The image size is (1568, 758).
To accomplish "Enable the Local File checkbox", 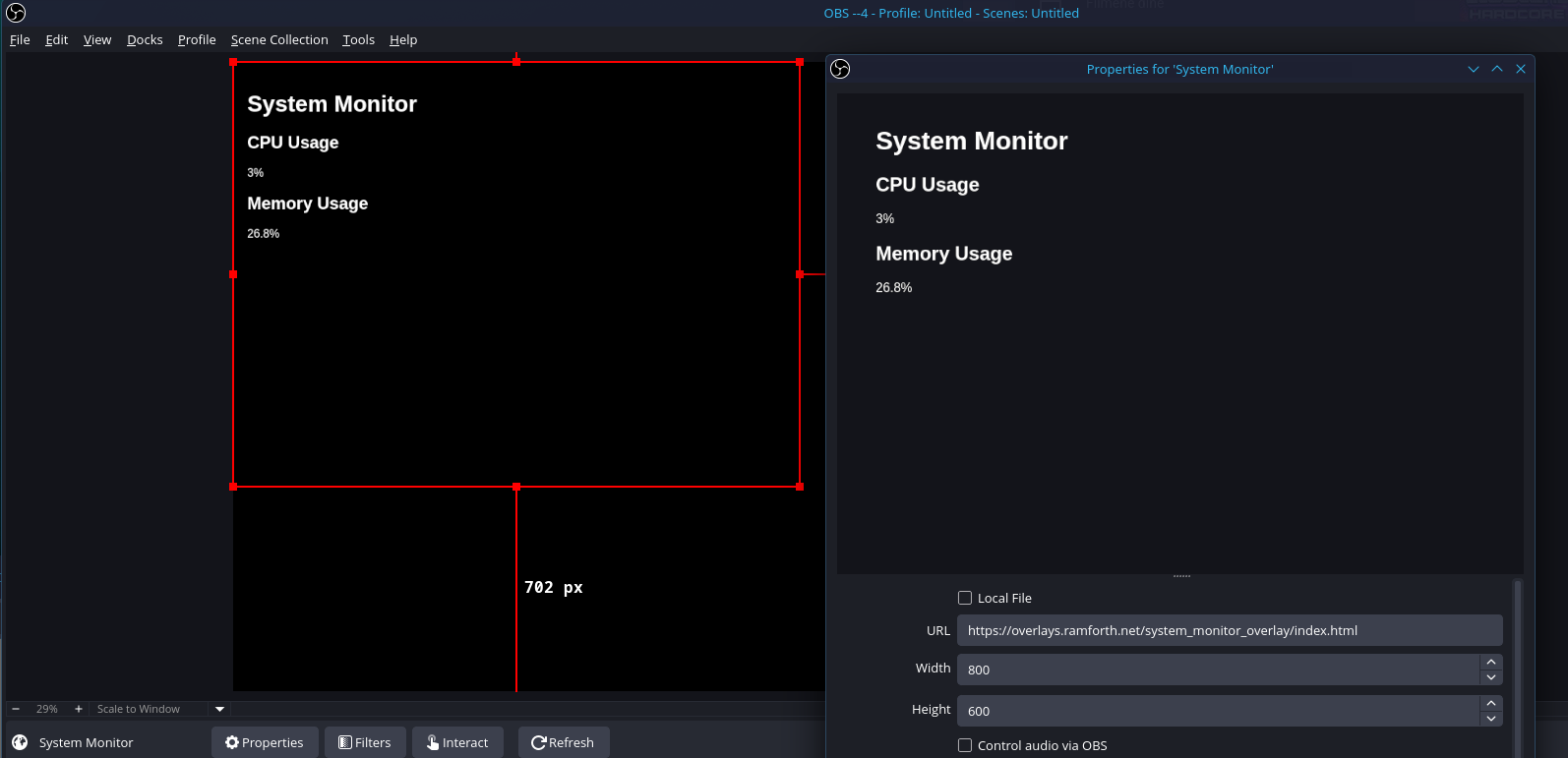I will [x=965, y=598].
